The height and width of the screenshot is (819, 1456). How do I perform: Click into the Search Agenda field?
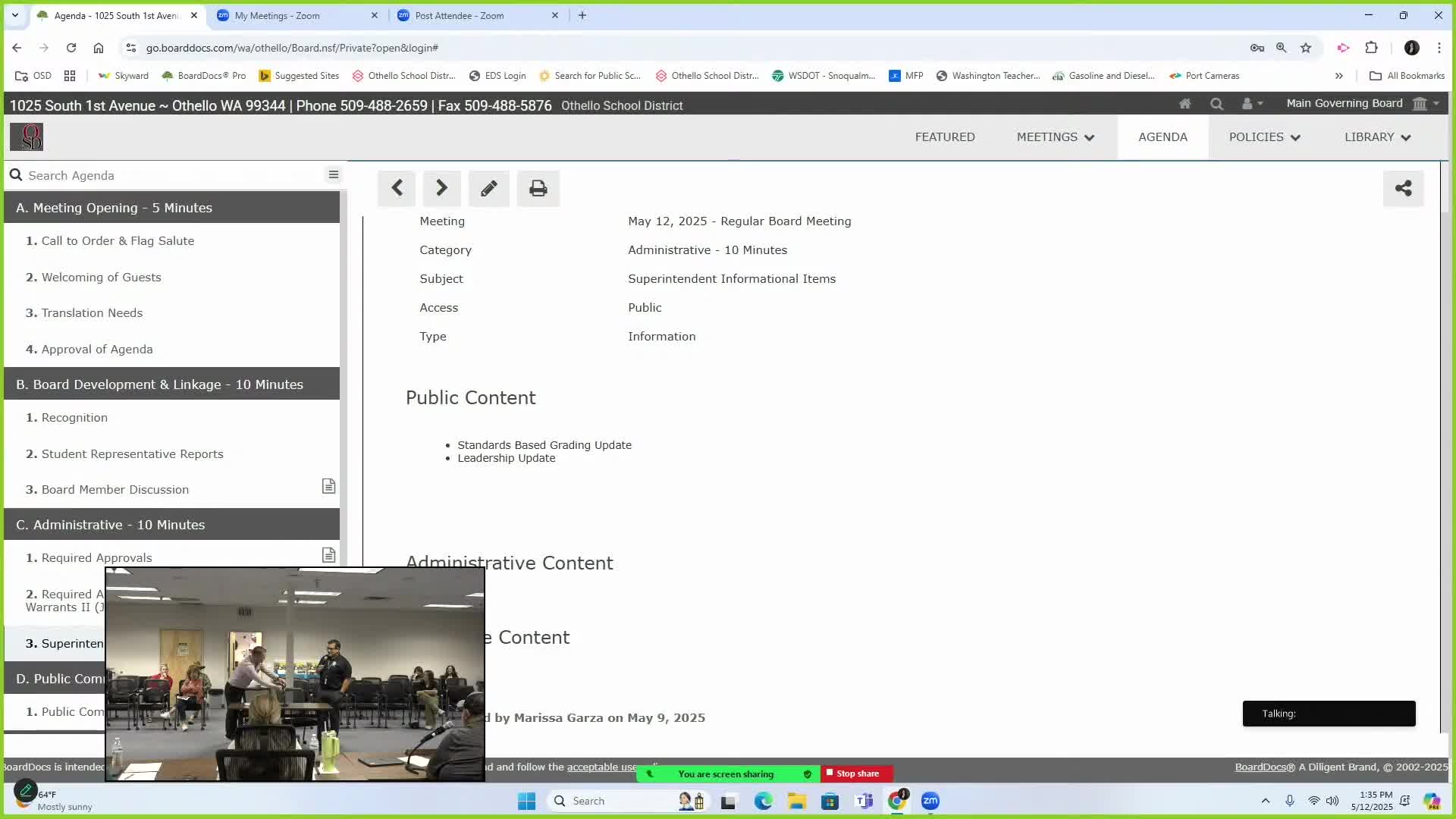[x=167, y=175]
